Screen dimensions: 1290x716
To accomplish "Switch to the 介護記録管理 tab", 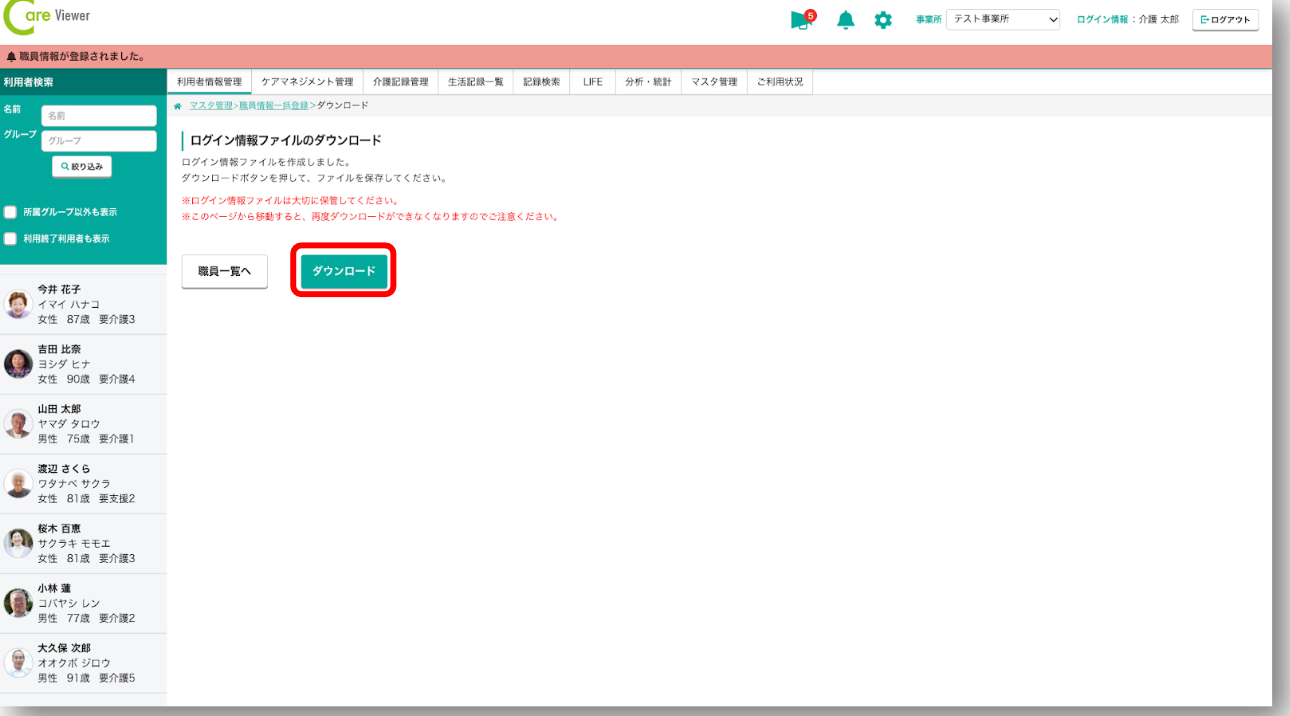I will [400, 82].
